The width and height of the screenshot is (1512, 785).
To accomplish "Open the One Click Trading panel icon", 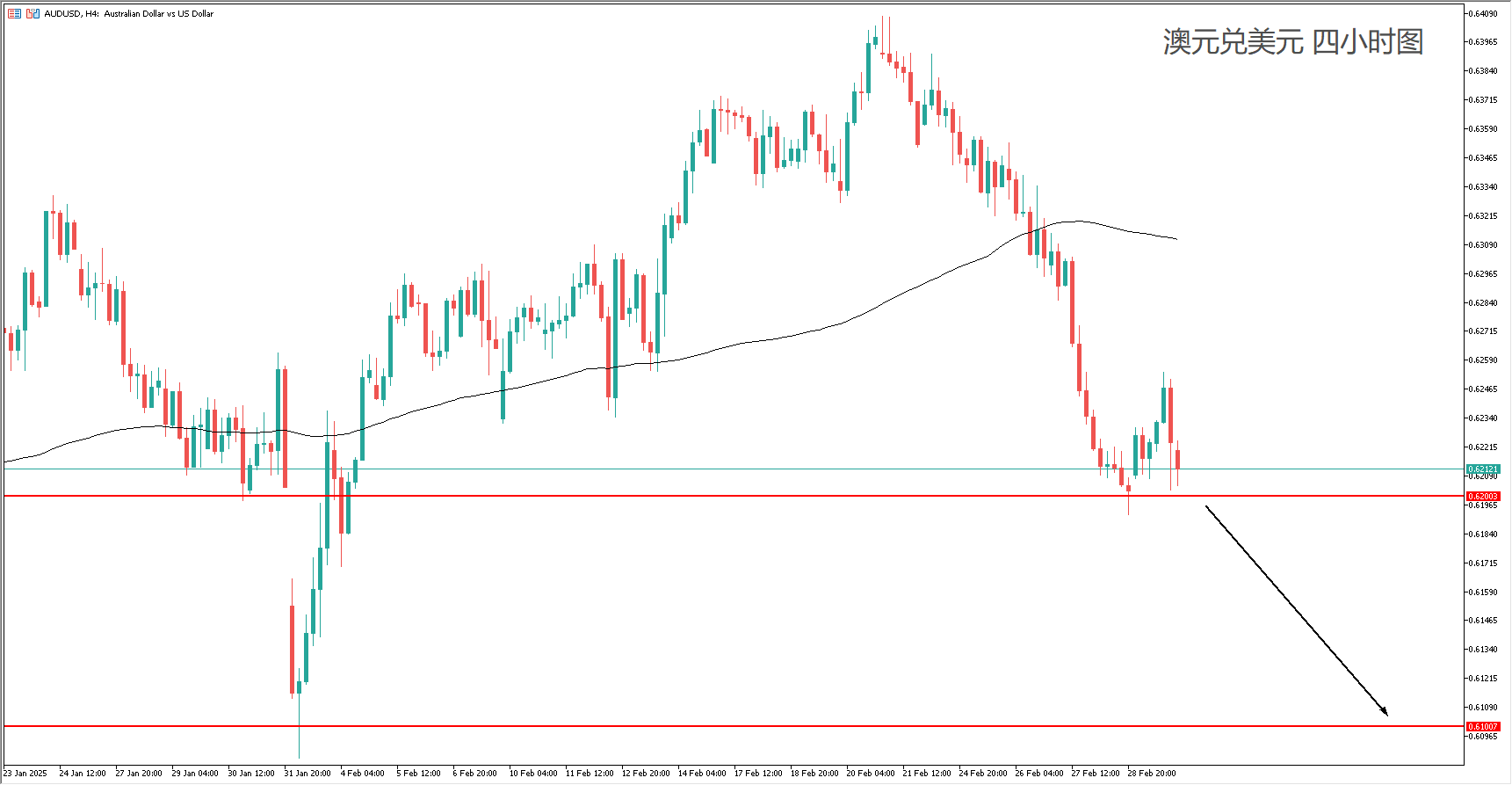I will [33, 14].
